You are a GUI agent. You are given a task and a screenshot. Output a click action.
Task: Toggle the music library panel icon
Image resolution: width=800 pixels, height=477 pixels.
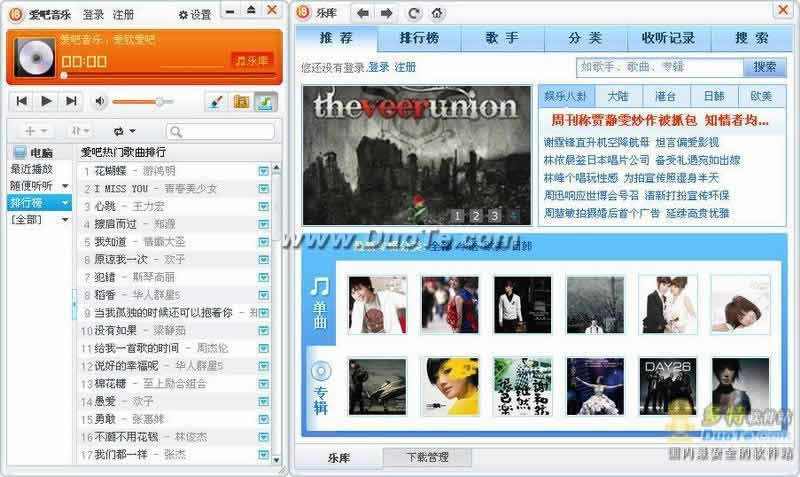266,102
